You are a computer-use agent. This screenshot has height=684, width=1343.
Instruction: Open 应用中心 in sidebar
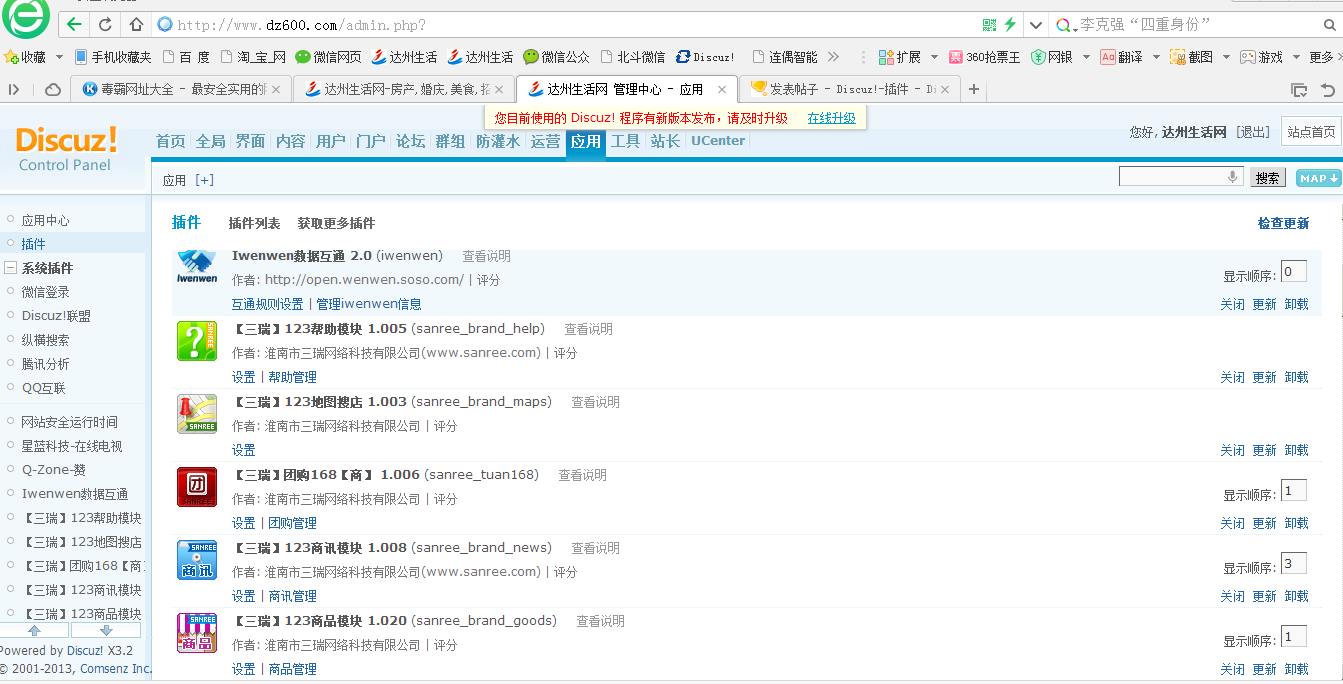pos(45,220)
